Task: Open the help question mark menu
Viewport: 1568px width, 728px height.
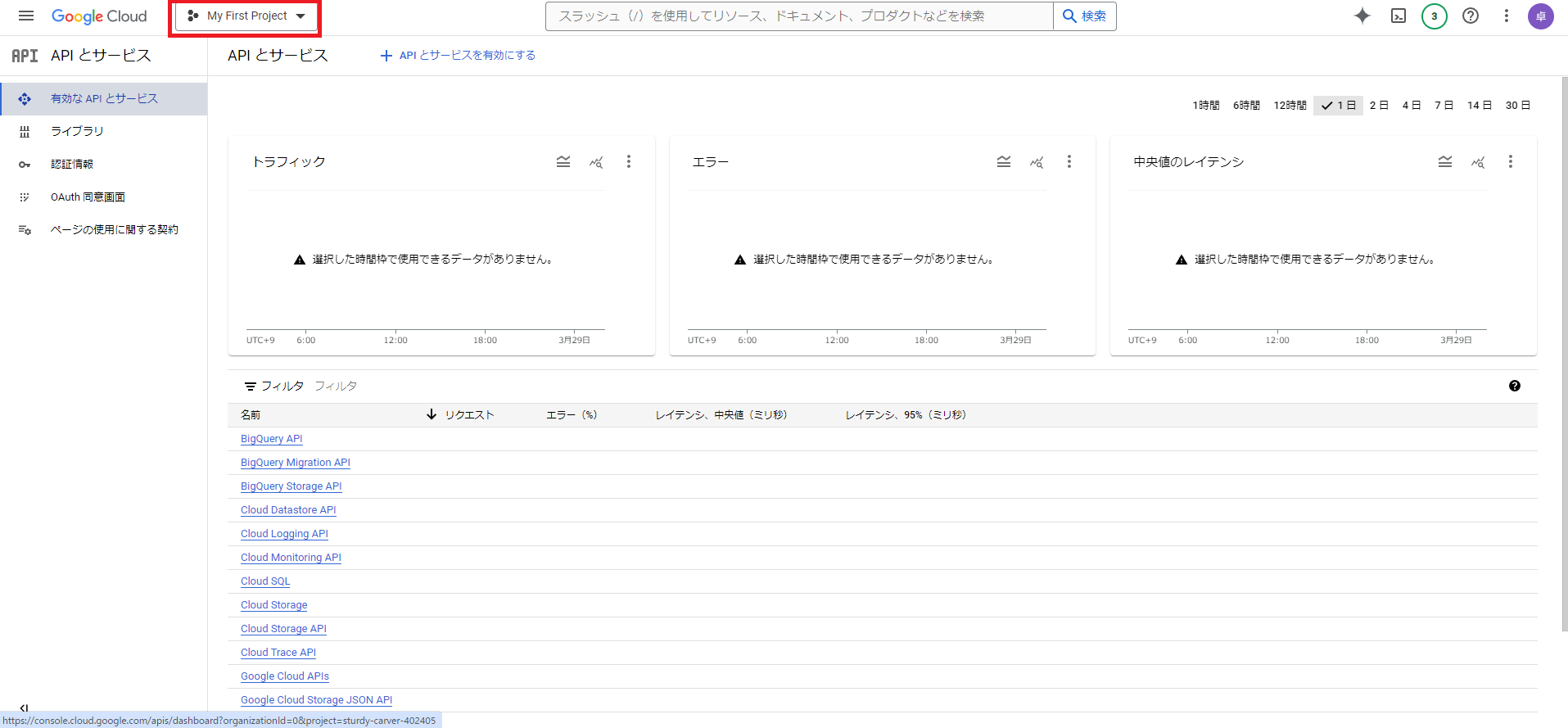Action: coord(1471,16)
